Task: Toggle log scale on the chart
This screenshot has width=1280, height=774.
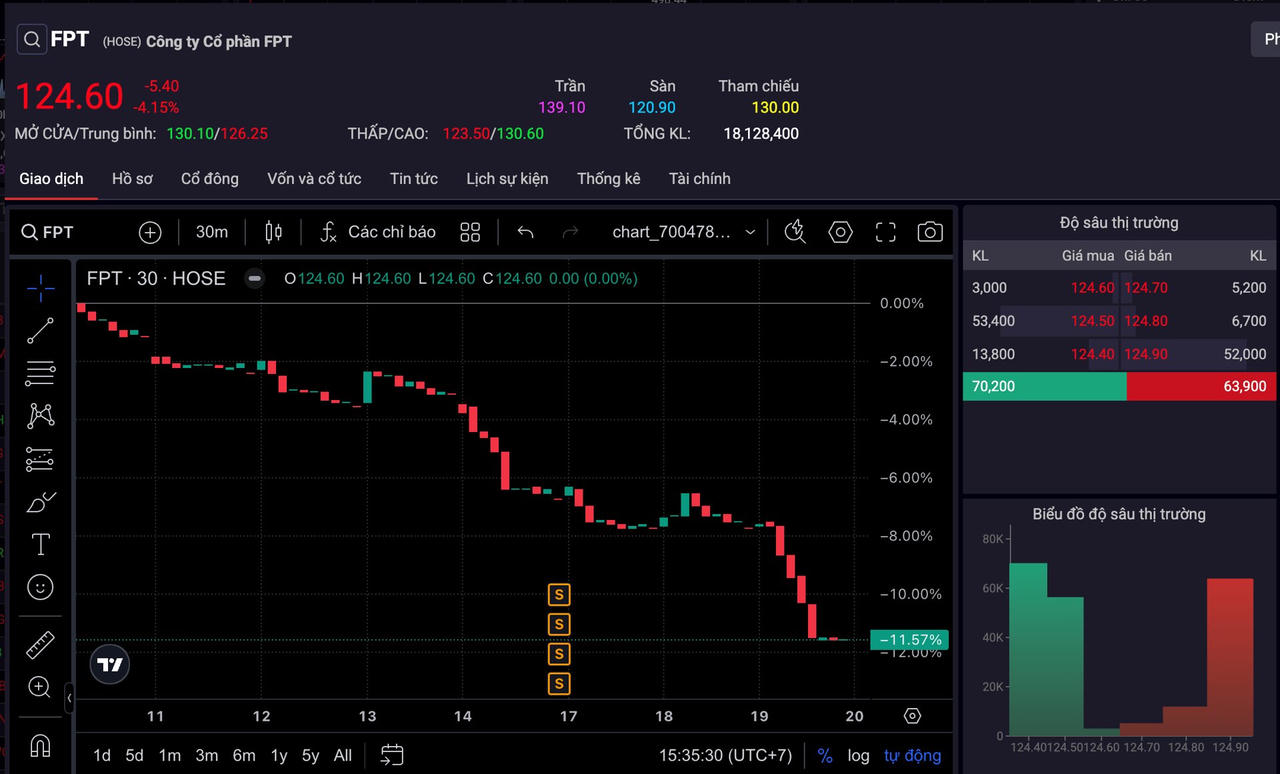Action: coord(858,756)
